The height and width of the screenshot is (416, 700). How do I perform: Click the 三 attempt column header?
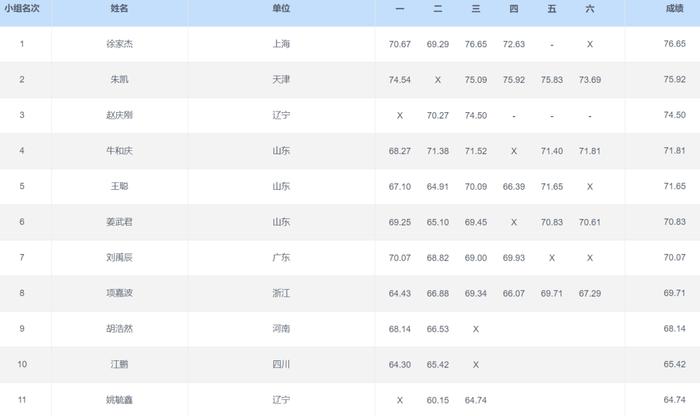point(476,8)
